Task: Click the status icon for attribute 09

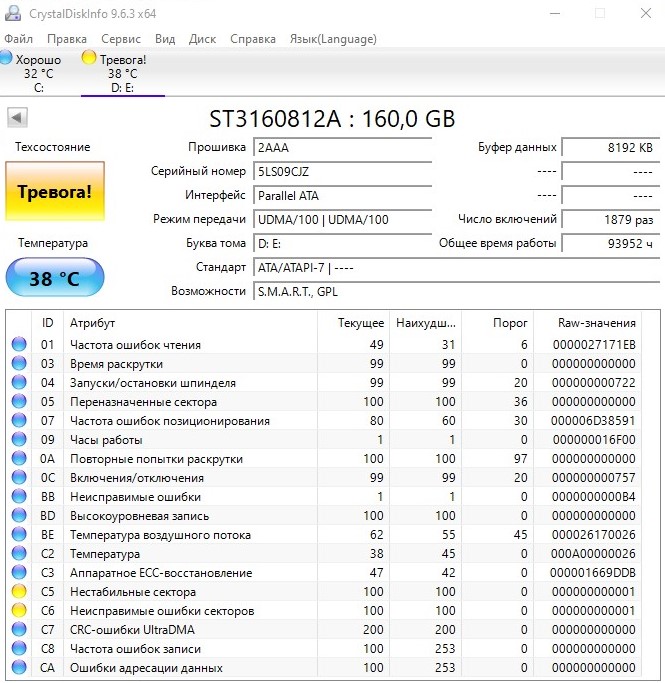Action: tap(19, 439)
